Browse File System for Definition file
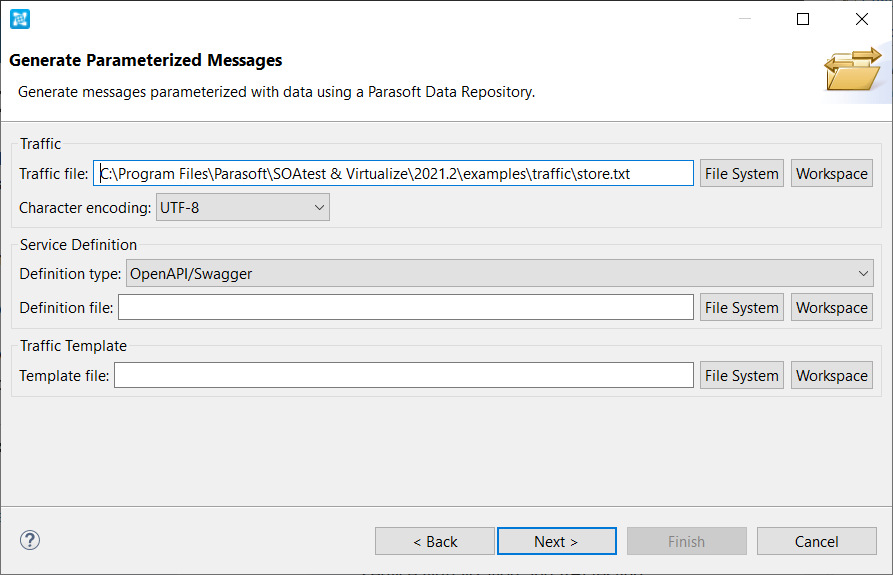Image resolution: width=893 pixels, height=575 pixels. coord(742,307)
